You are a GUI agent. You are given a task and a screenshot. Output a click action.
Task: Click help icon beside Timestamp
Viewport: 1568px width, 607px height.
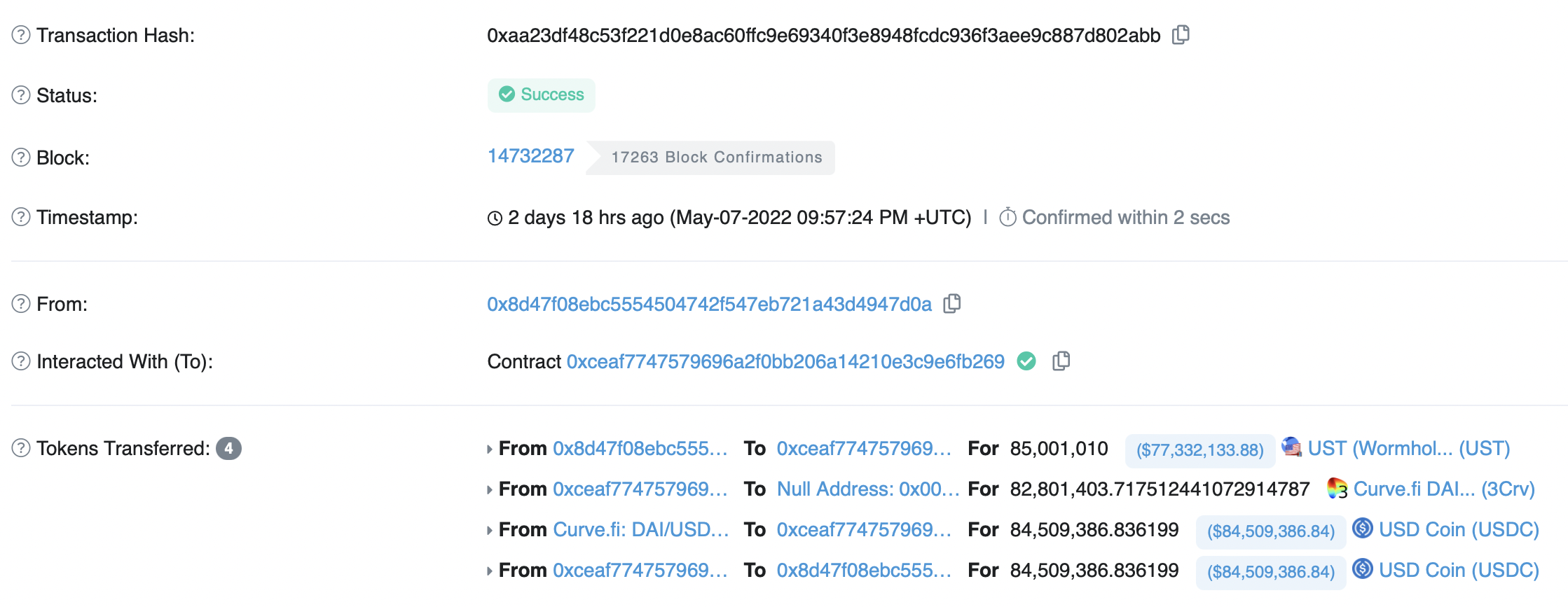21,217
